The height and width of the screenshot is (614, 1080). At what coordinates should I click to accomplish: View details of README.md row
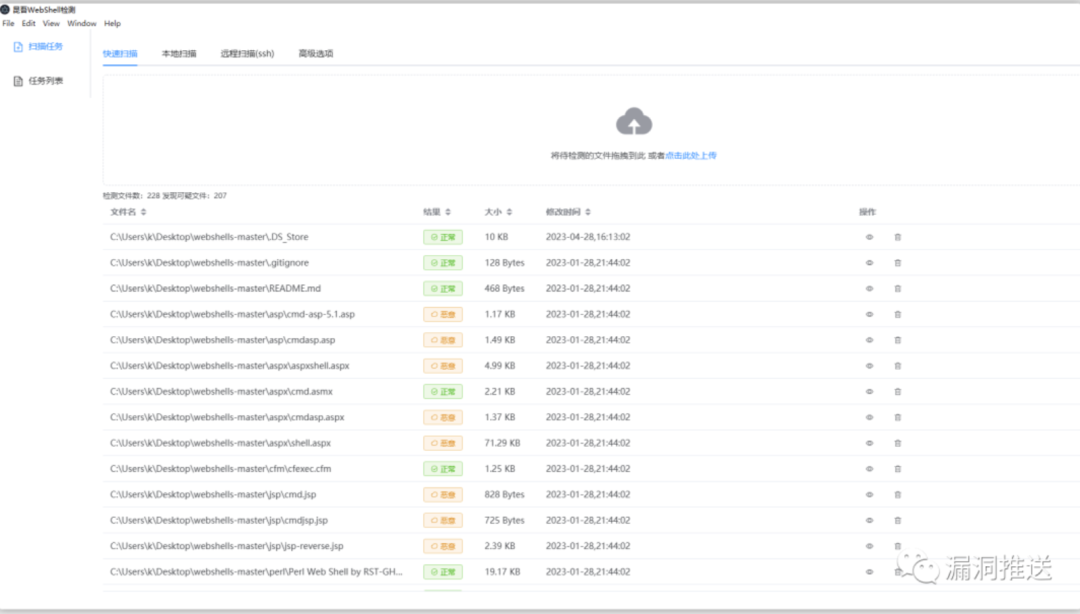click(x=869, y=289)
